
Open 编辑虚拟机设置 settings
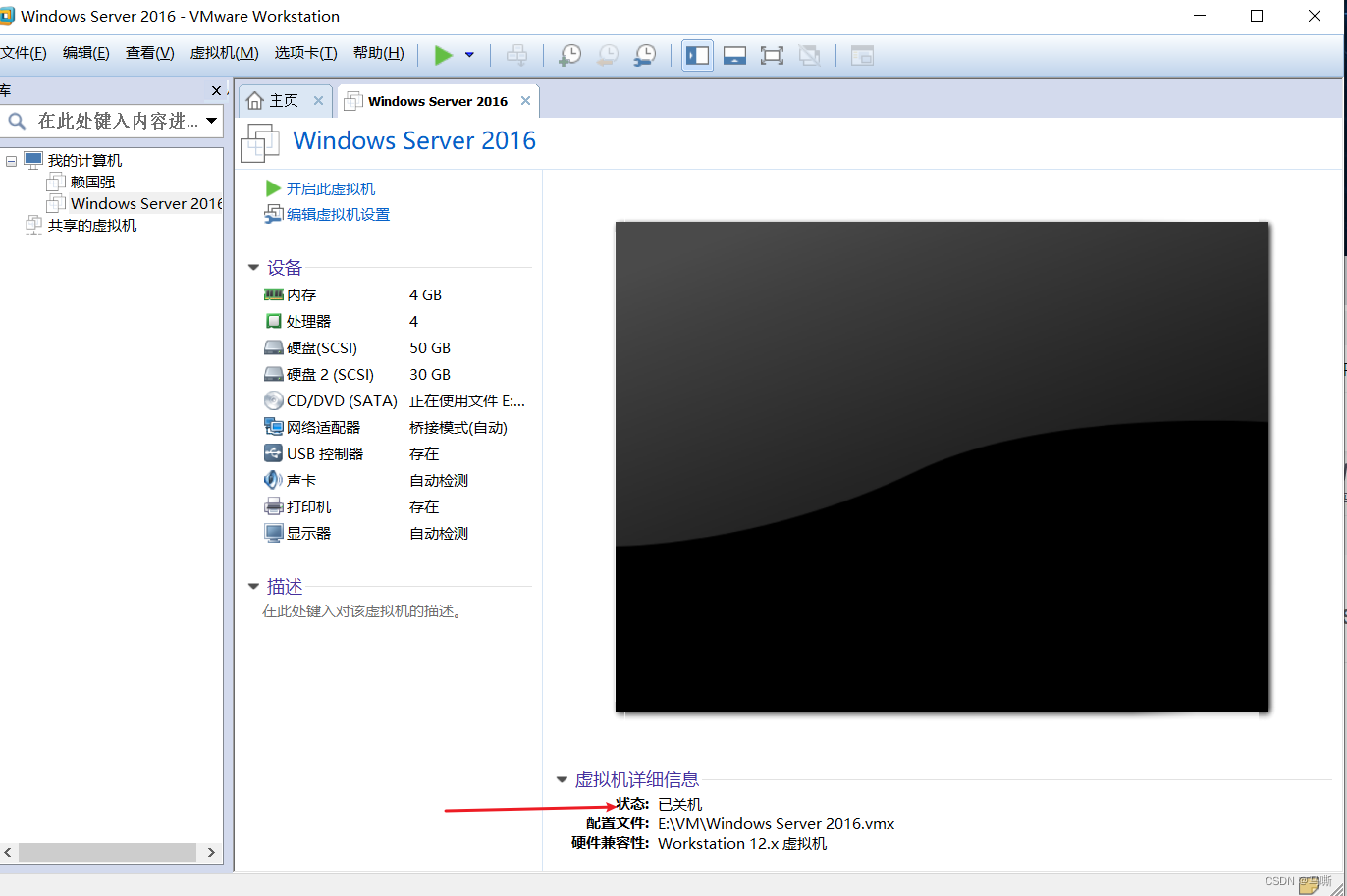pyautogui.click(x=336, y=213)
